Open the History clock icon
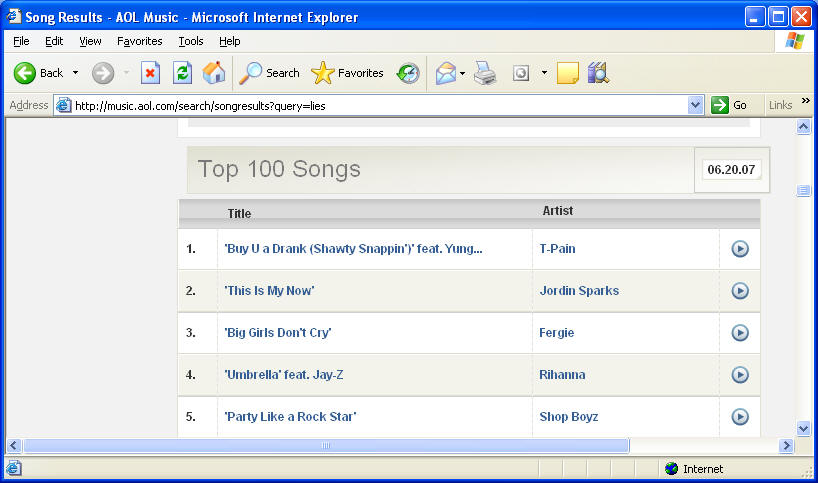Screen dimensions: 818x483 click(x=408, y=73)
